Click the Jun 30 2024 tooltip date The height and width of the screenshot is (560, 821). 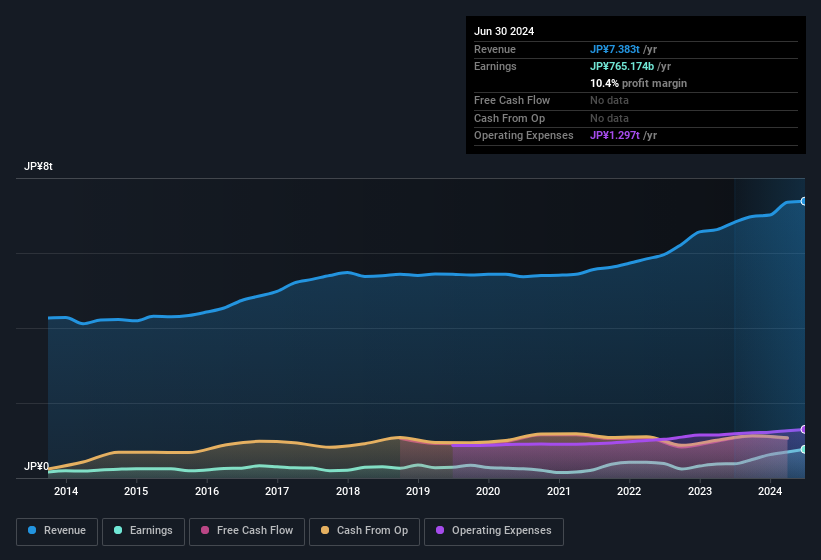tap(504, 31)
